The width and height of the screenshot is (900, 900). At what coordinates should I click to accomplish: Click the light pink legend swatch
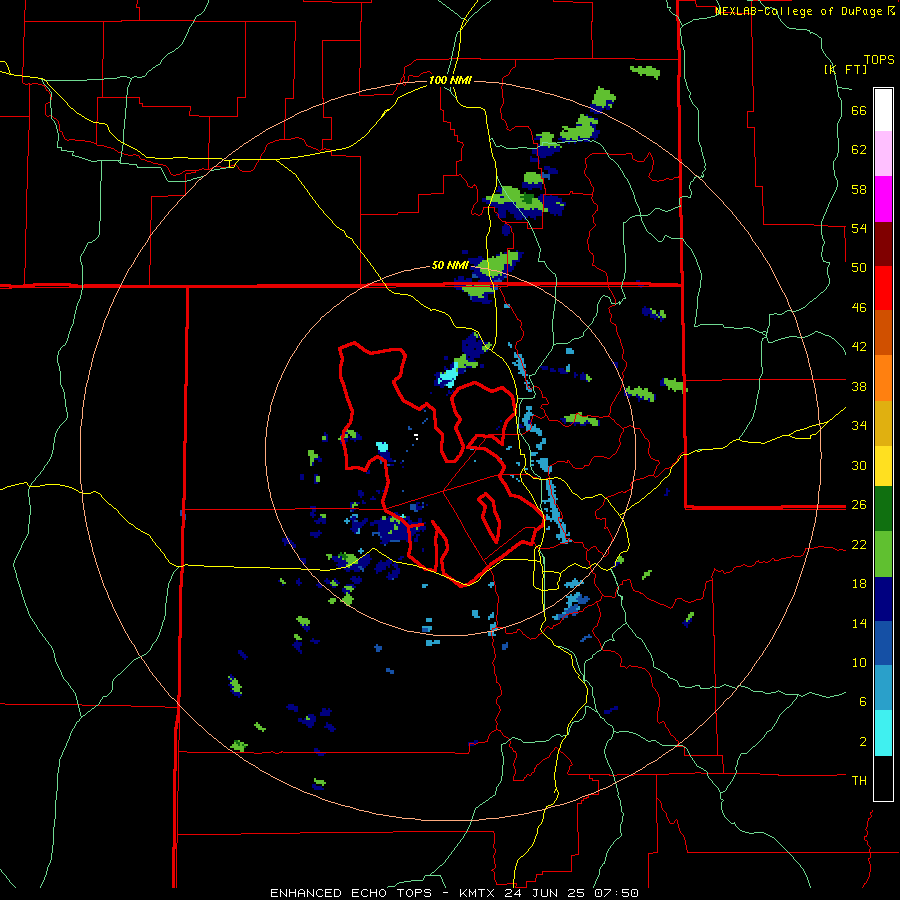tap(883, 154)
